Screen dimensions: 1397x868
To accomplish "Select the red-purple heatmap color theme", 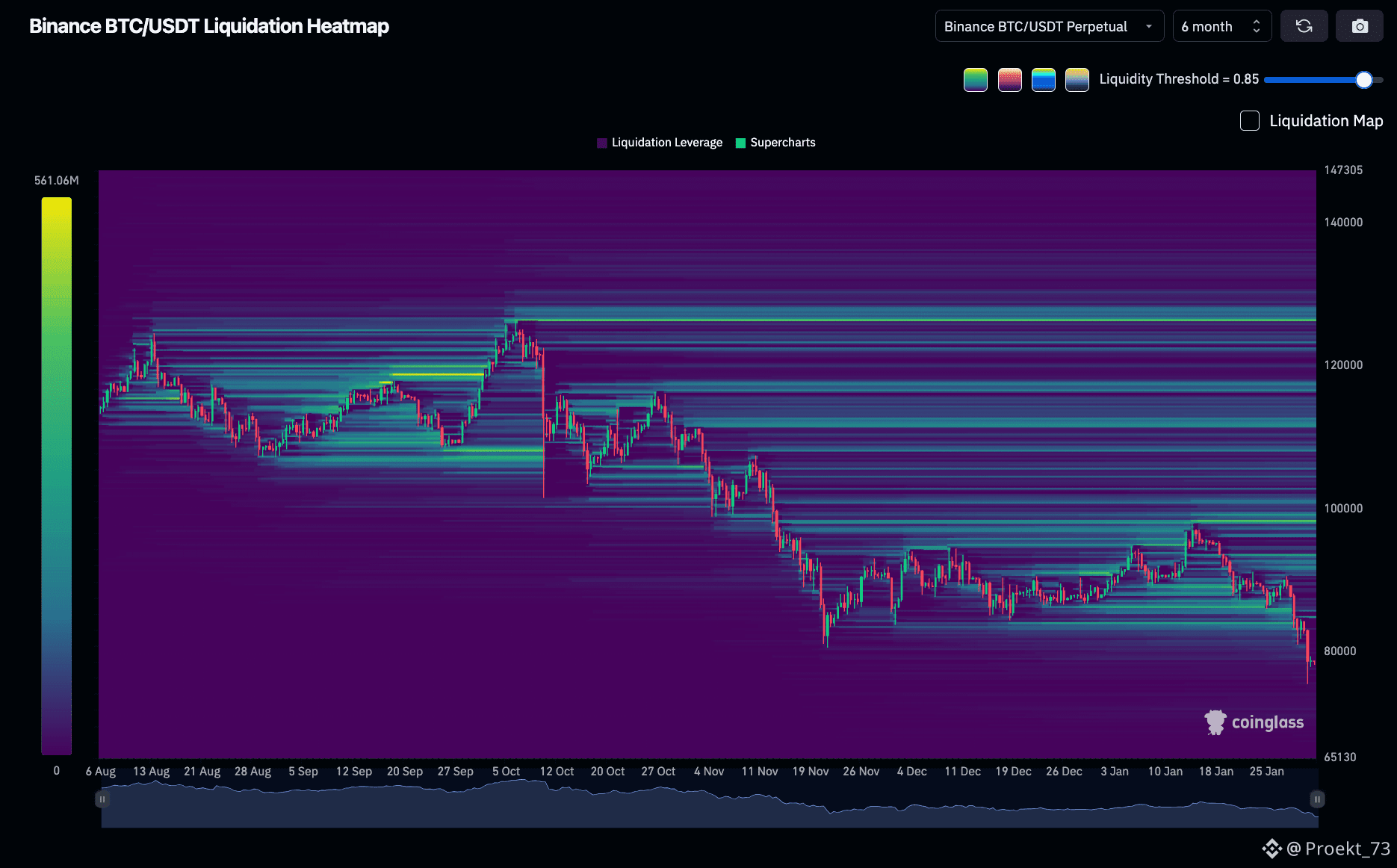I will [x=1010, y=79].
